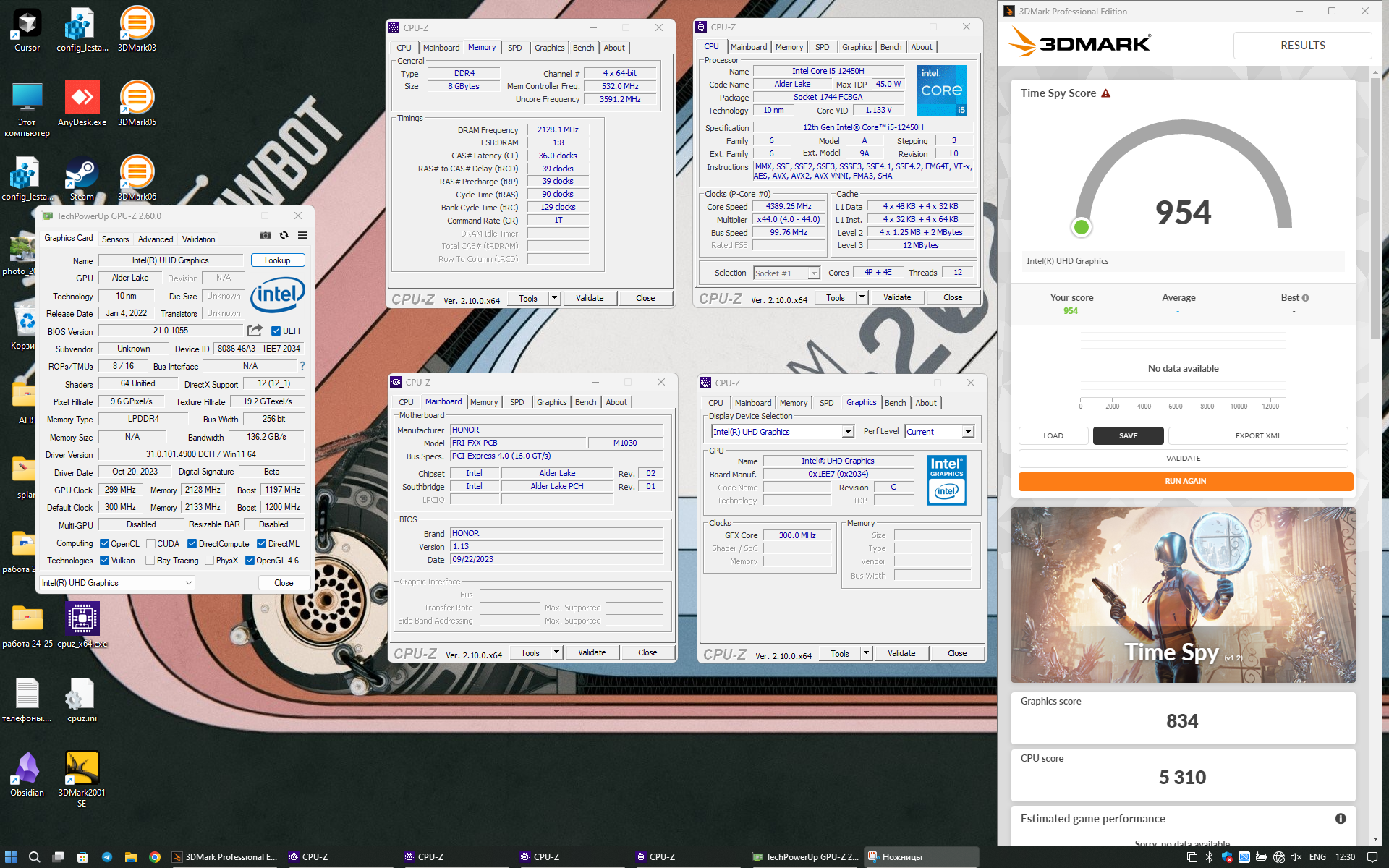
Task: Expand Tools dropdown arrow in CPU-Z Mainboard window
Action: [556, 652]
